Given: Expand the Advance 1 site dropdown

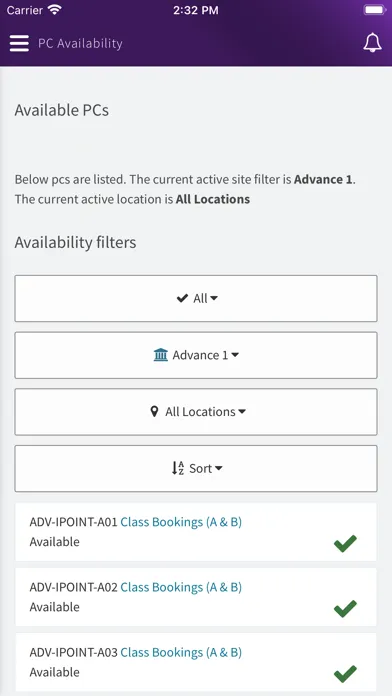Looking at the screenshot, I should pyautogui.click(x=196, y=355).
